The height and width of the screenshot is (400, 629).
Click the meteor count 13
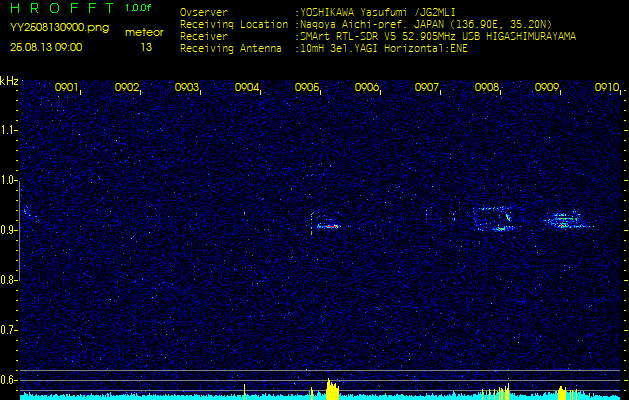(x=146, y=47)
